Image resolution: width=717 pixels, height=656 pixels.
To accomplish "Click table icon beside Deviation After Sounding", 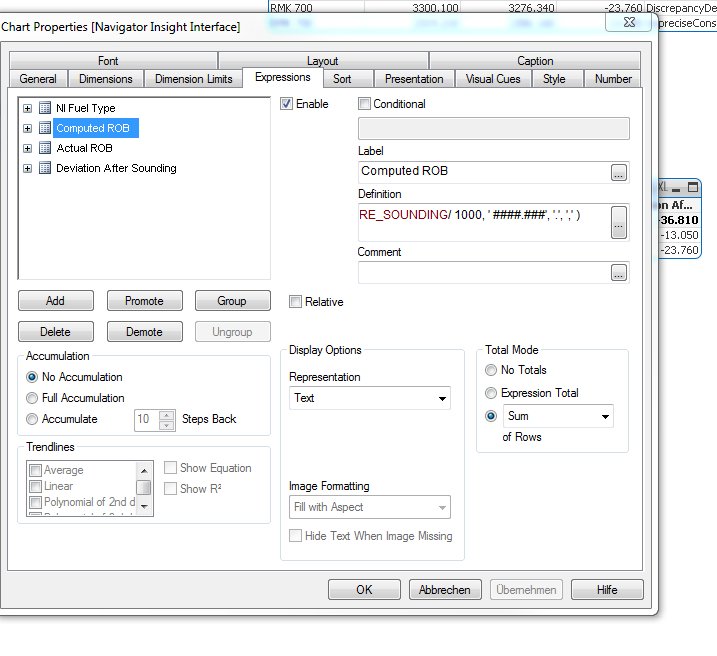I will 45,168.
